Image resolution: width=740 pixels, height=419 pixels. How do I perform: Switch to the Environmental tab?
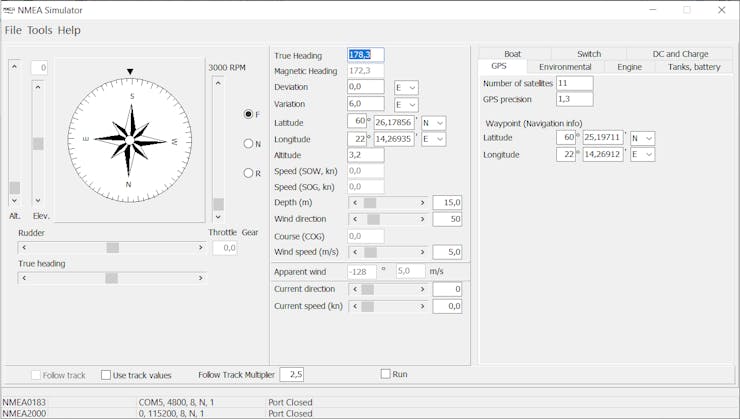pos(565,67)
